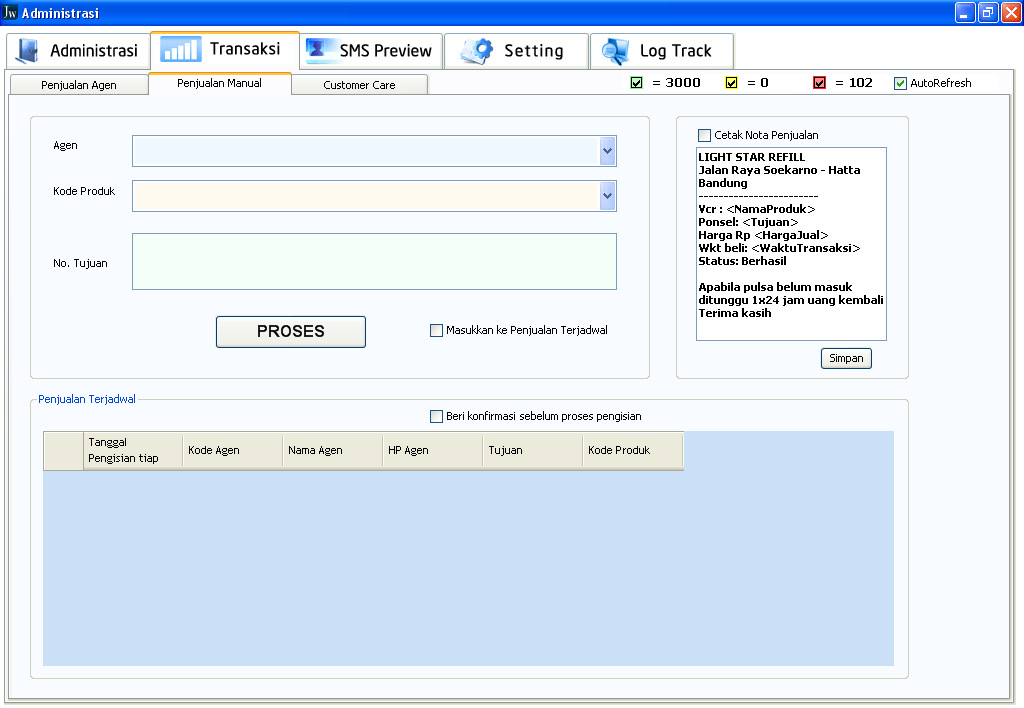The height and width of the screenshot is (708, 1024).
Task: Switch to the Administrasi tab label
Action: coord(94,51)
